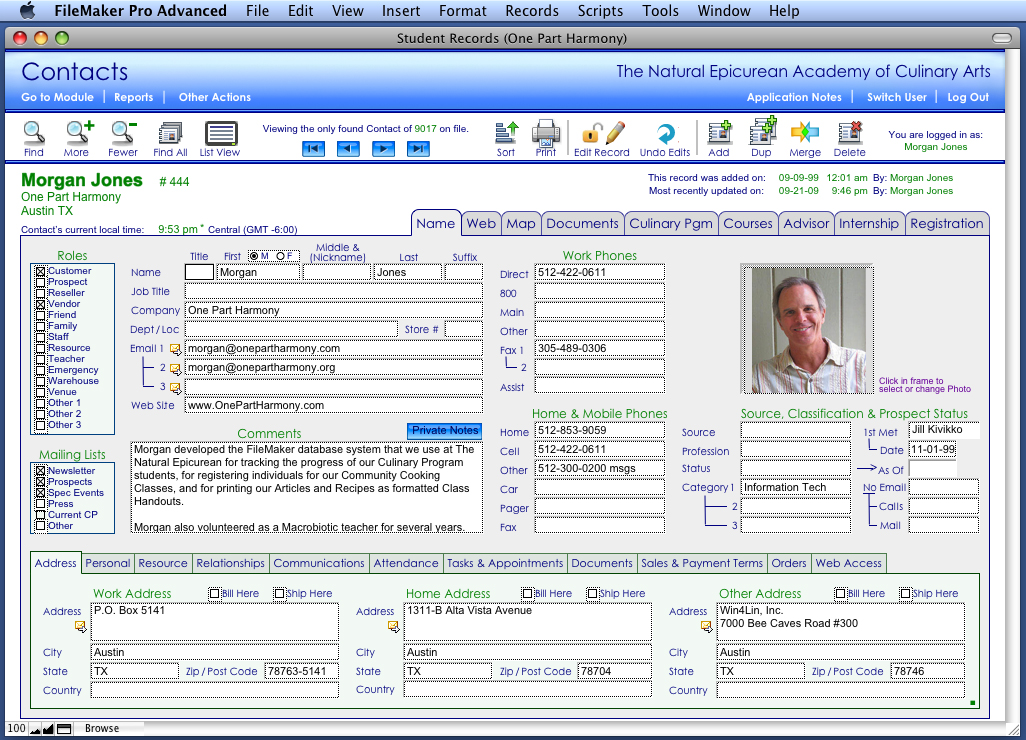Toggle the Customer role checkbox

(x=41, y=271)
